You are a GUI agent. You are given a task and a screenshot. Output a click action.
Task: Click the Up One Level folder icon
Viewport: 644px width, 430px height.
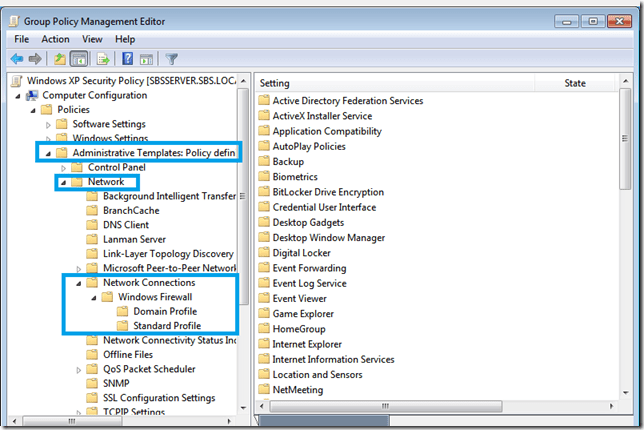pos(59,59)
